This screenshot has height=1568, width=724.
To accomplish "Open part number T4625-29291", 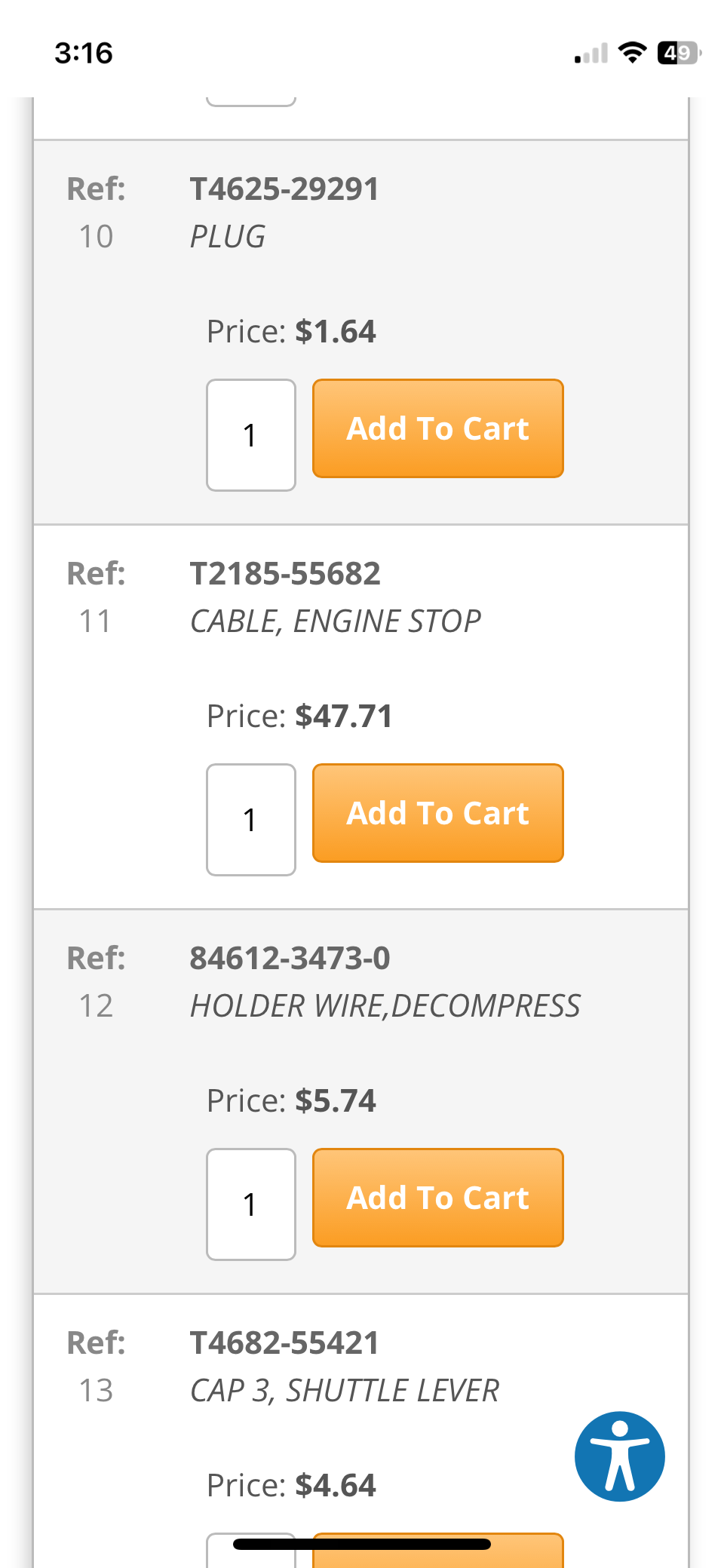I will [284, 189].
